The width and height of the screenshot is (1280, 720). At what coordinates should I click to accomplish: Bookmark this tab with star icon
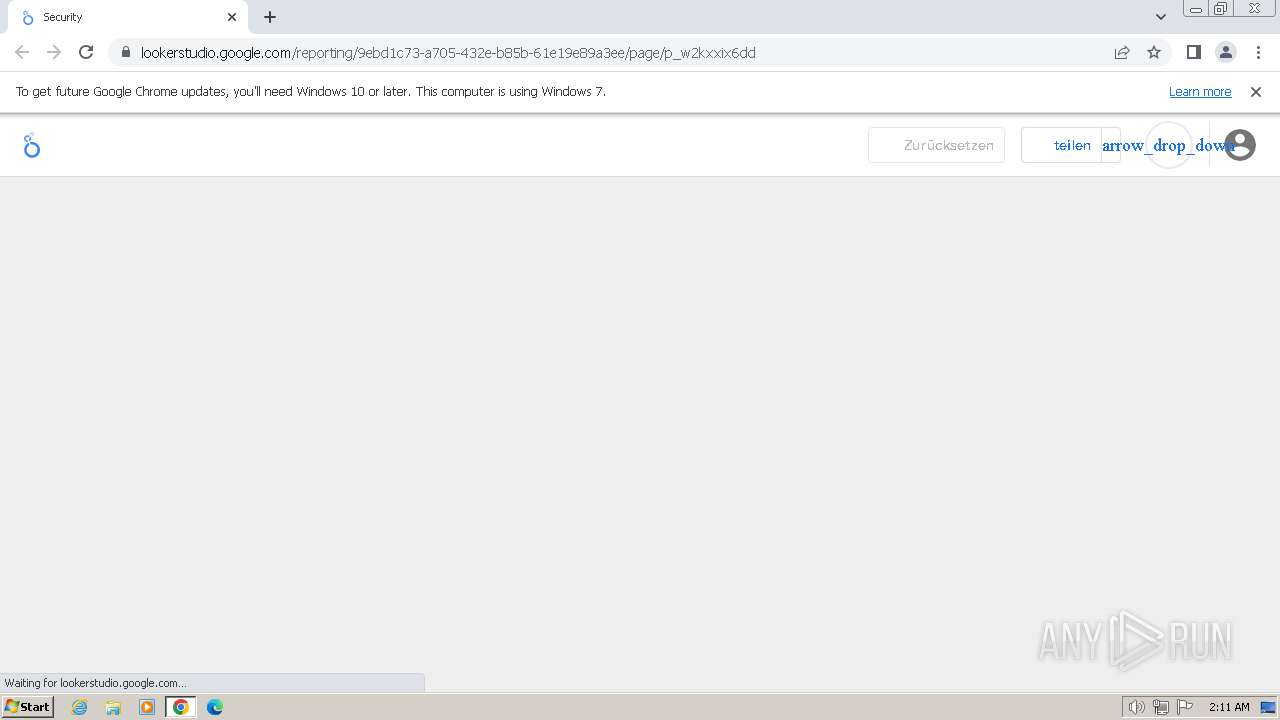[1154, 52]
